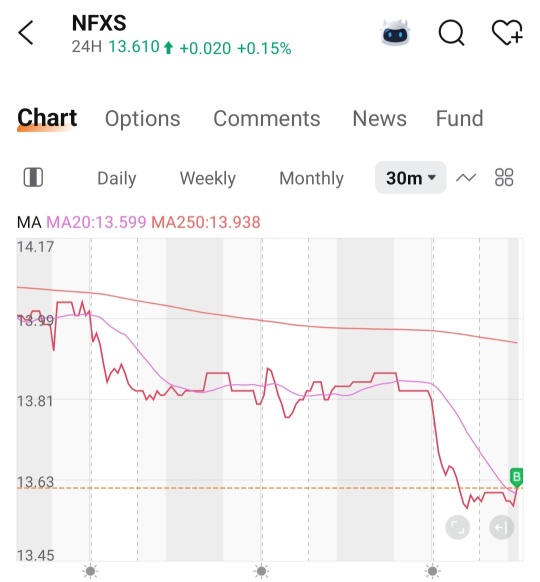Switch to the Options tab
This screenshot has width=540, height=582.
coord(143,119)
